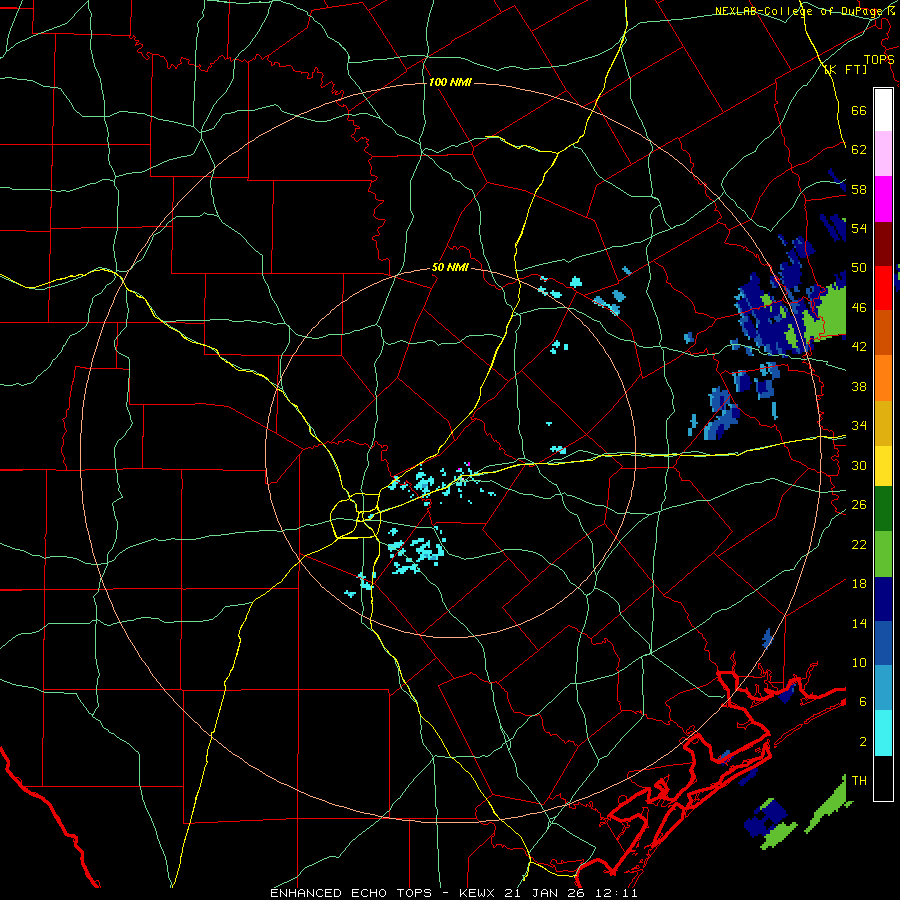This screenshot has width=900, height=900.
Task: Click the 100 NMI range ring label
Action: (450, 82)
